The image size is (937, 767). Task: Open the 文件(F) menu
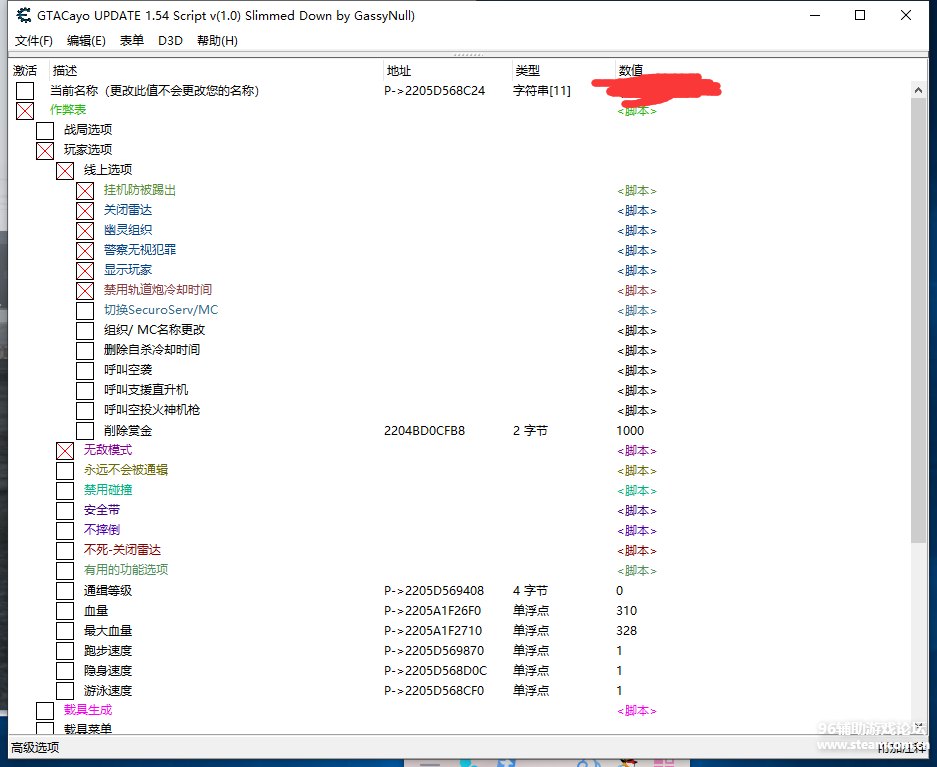pos(33,40)
